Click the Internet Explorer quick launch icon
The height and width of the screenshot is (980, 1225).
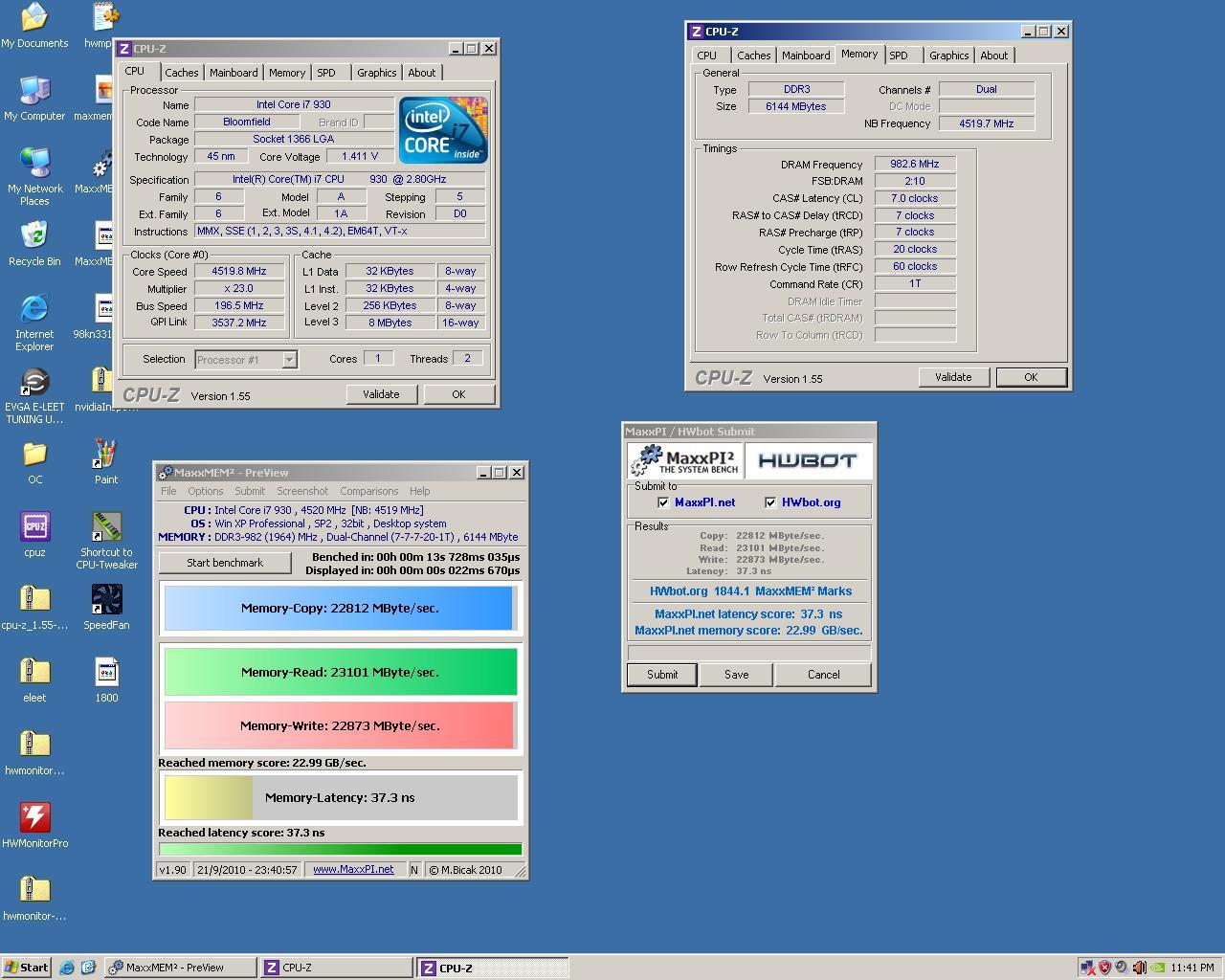click(x=66, y=968)
